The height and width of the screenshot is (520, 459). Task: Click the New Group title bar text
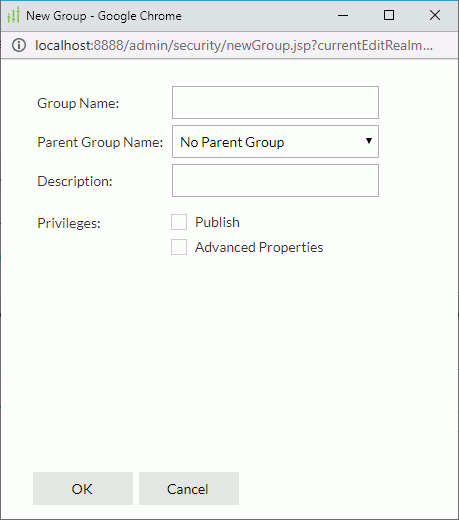(x=104, y=16)
